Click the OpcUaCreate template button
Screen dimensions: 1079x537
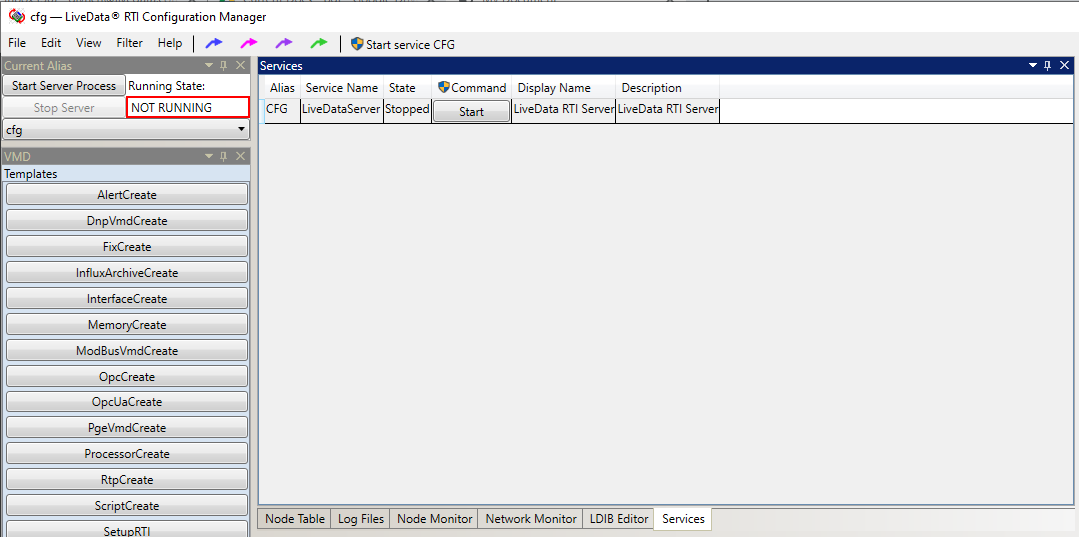point(127,402)
